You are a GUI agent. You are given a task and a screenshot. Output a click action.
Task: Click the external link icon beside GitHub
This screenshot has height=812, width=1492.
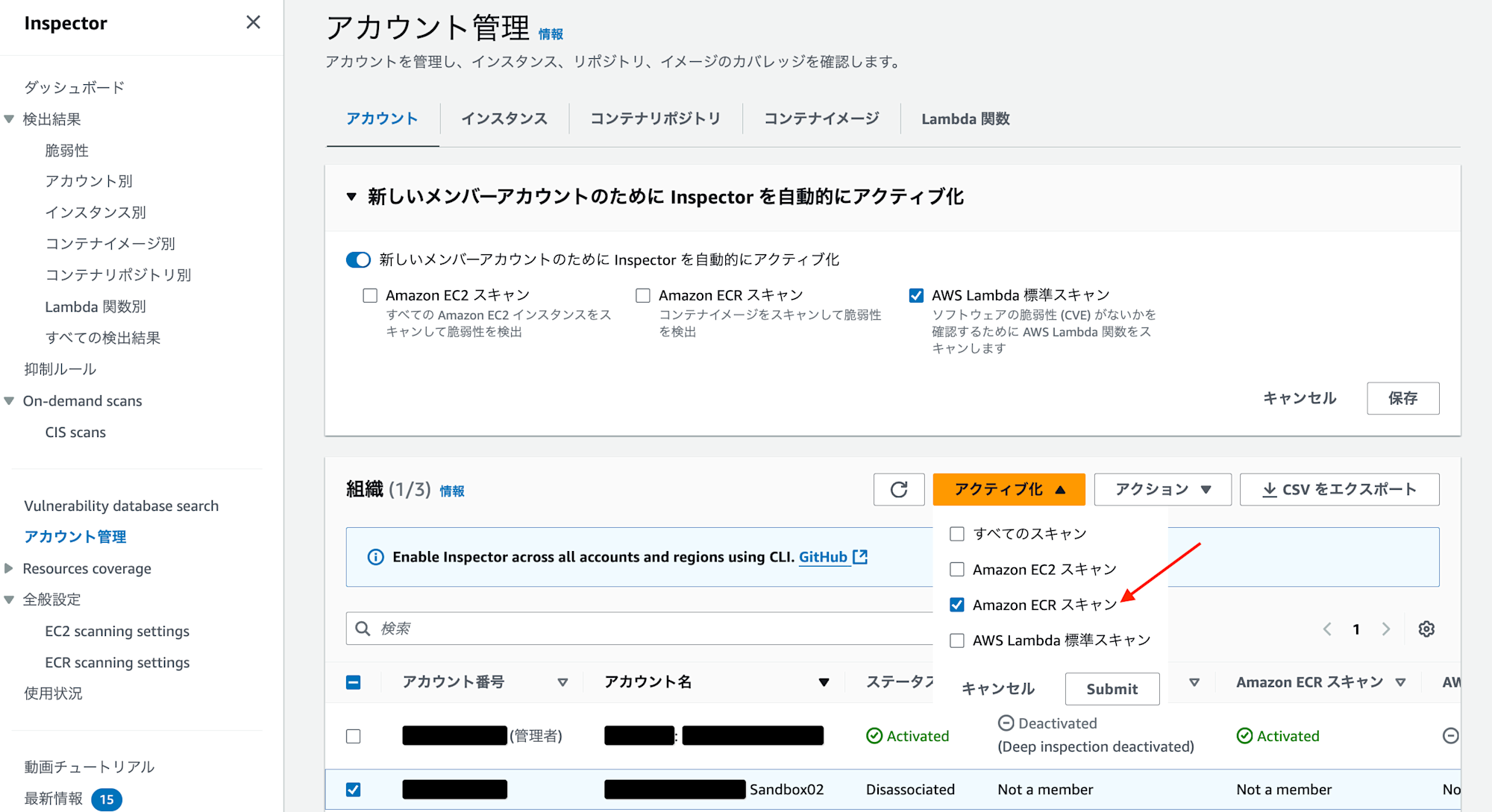point(860,557)
